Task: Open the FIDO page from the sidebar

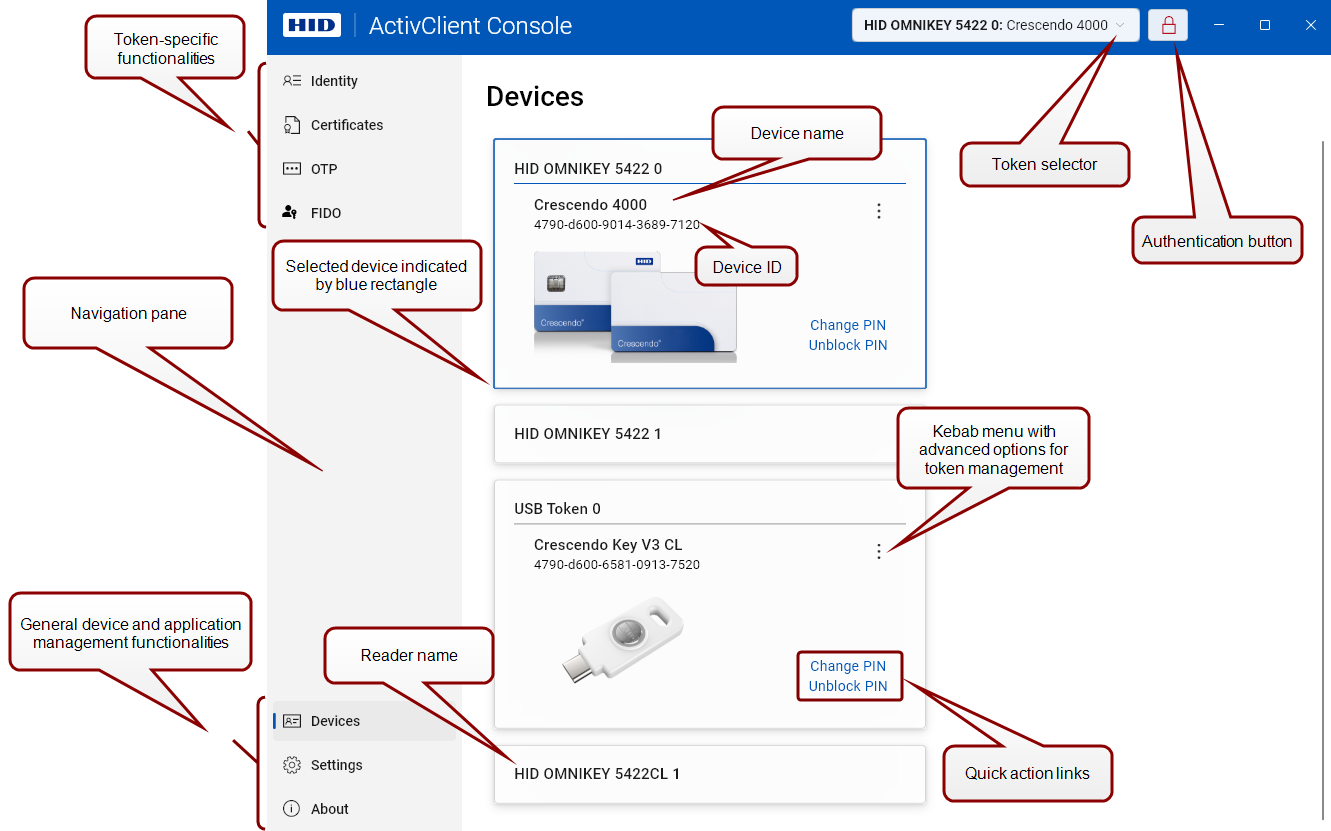Action: tap(364, 213)
